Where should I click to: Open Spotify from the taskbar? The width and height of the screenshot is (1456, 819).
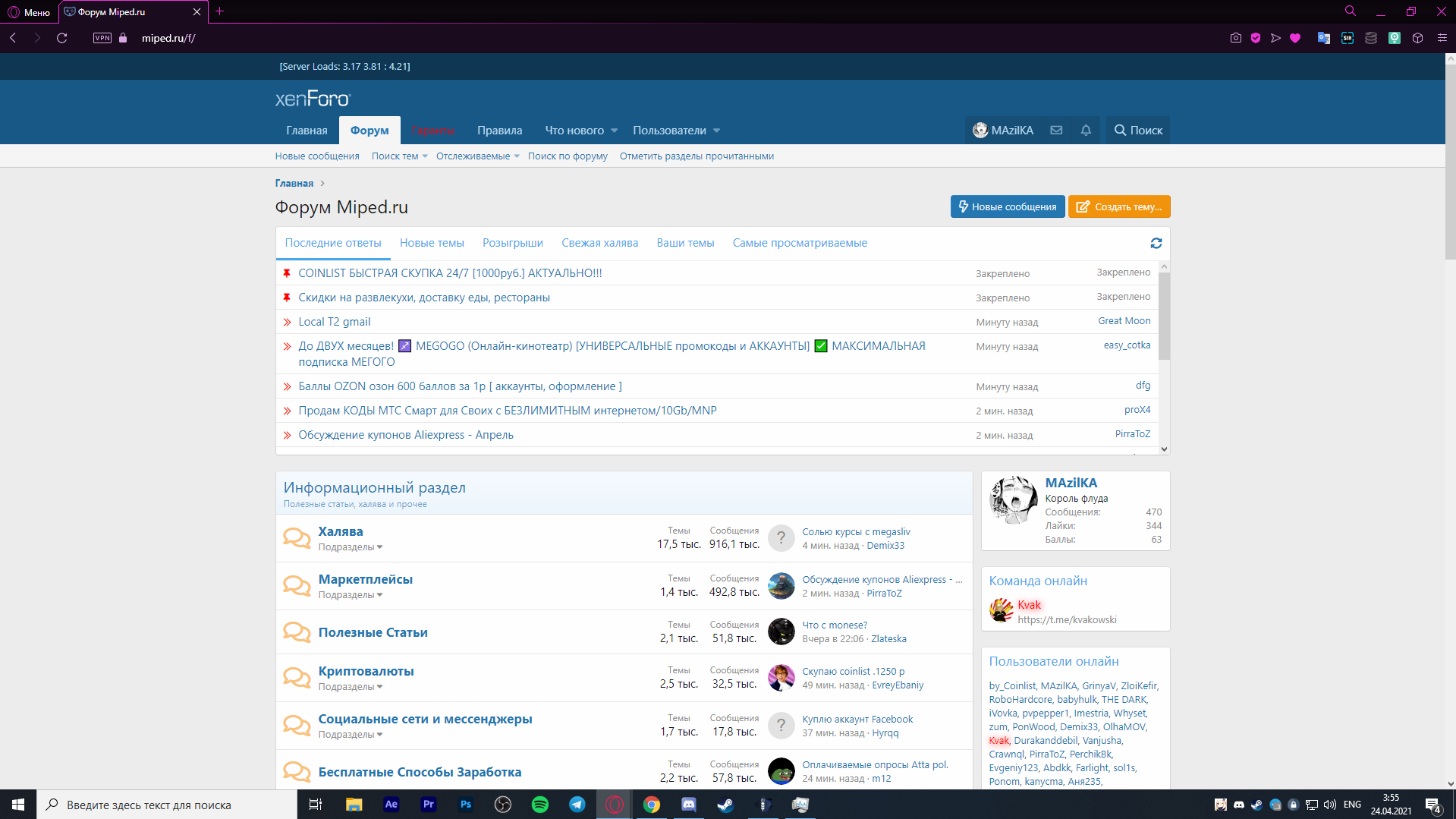(540, 805)
